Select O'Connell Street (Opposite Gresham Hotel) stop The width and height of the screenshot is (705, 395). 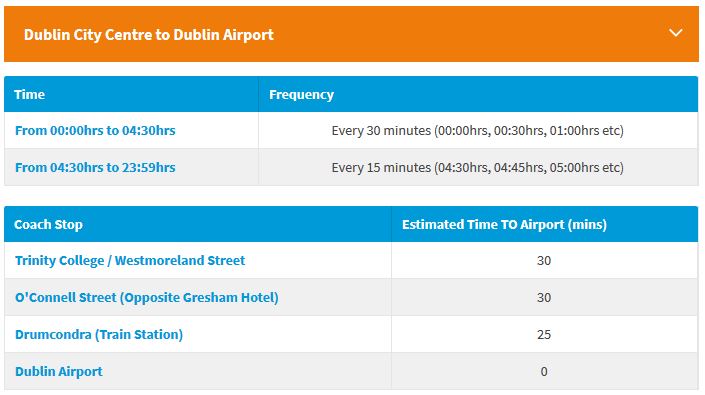tap(147, 297)
